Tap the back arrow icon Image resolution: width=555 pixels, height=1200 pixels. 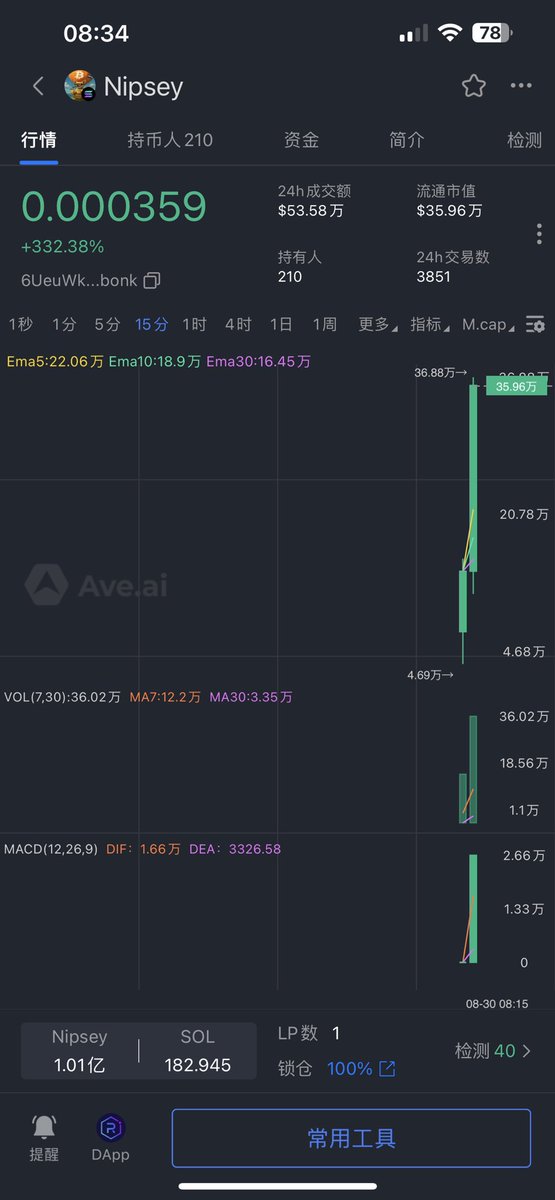pyautogui.click(x=38, y=86)
